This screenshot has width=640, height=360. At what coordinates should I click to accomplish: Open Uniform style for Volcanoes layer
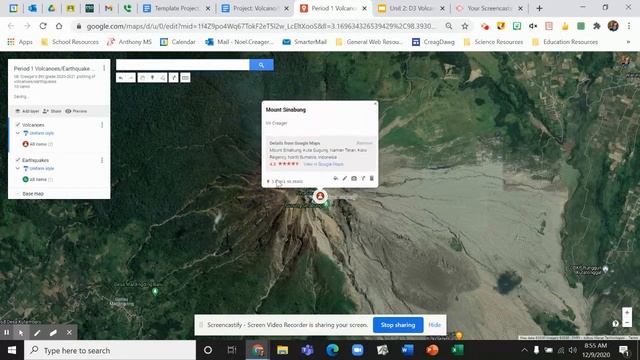(x=39, y=133)
